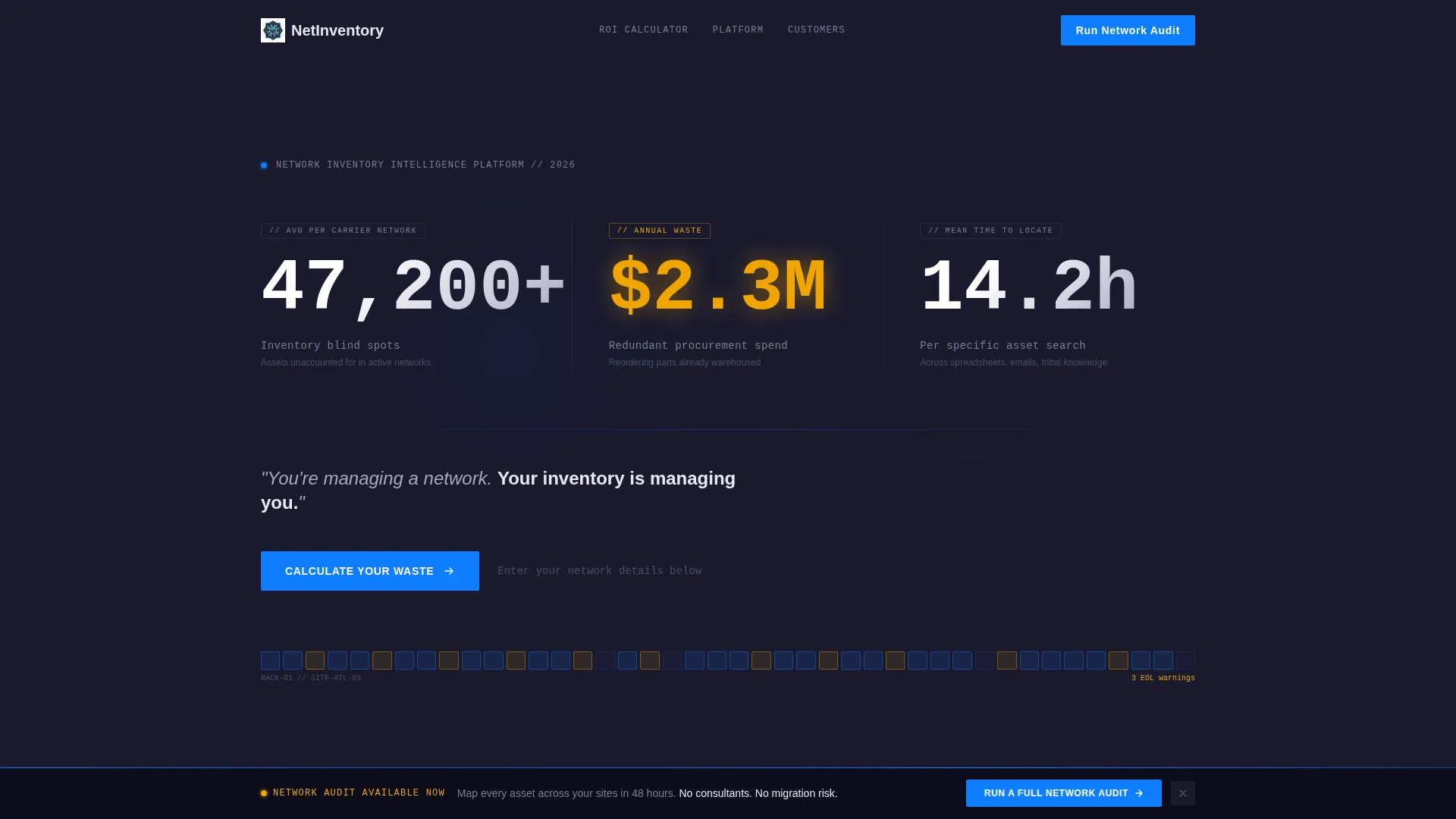The image size is (1456, 819).
Task: Click 'Per specific asset search' label
Action: click(1003, 346)
